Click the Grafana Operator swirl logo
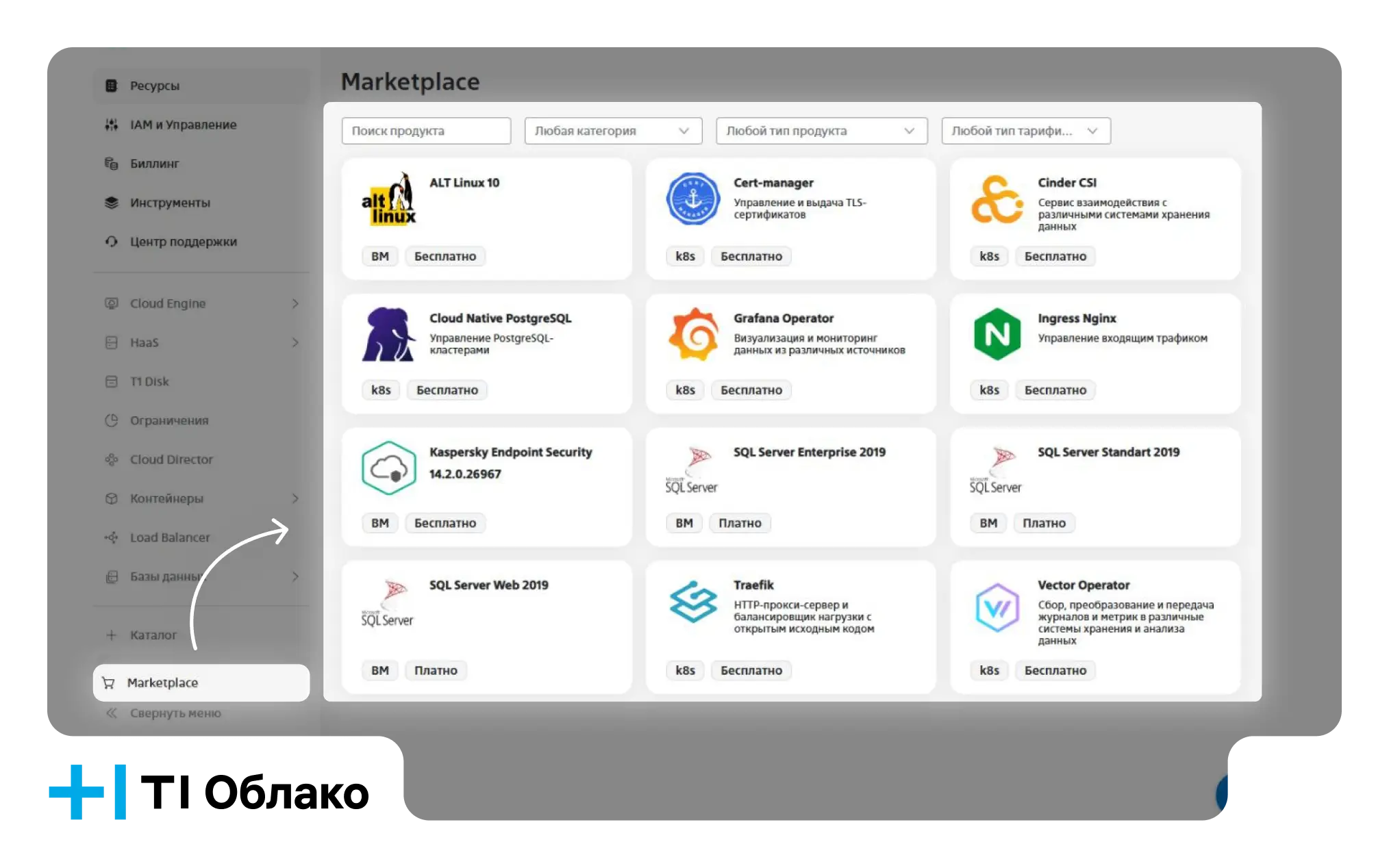The height and width of the screenshot is (868, 1389). (x=693, y=334)
